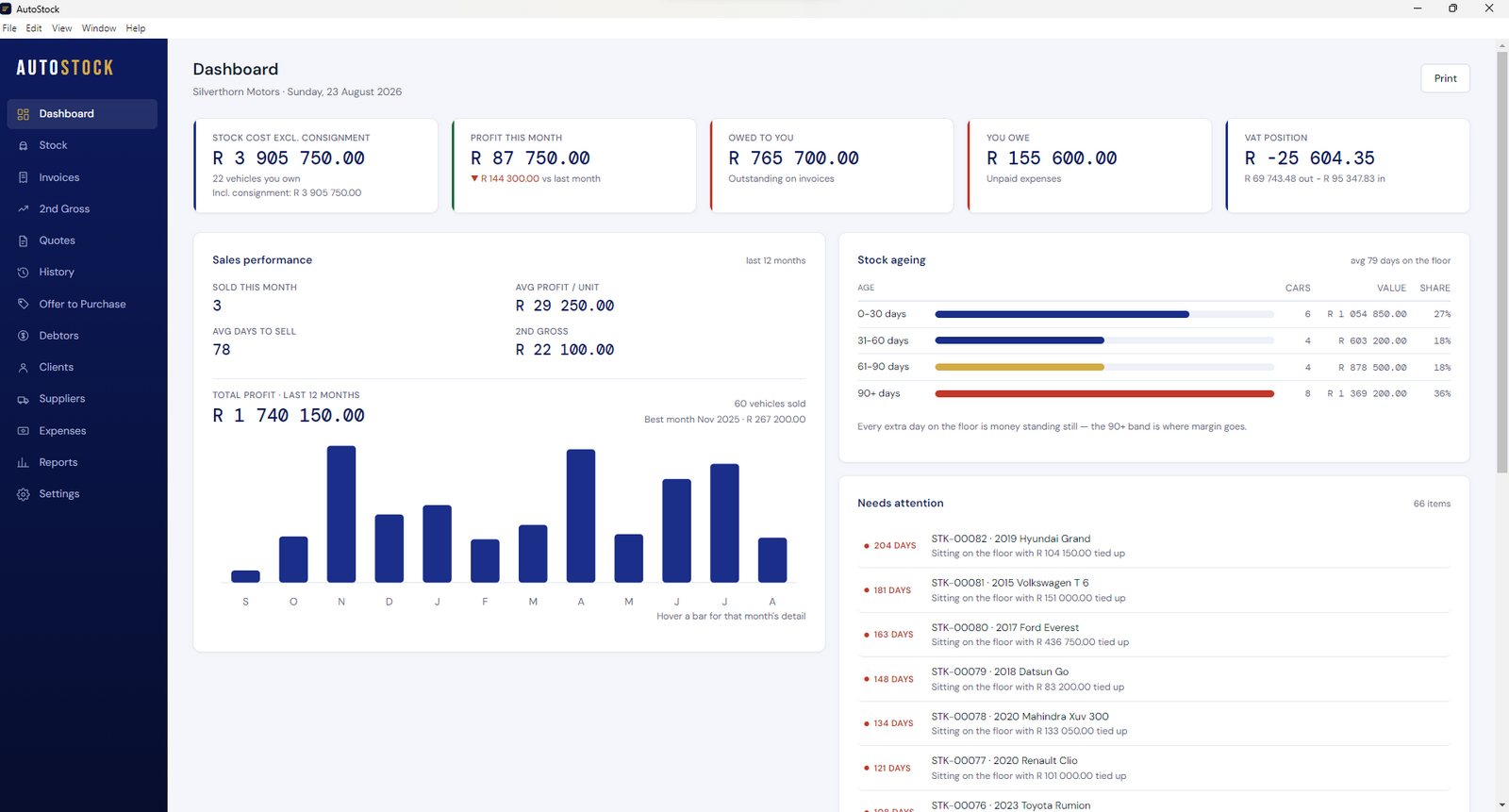Screen dimensions: 1509x812
Task: Open the Help menu
Action: [x=136, y=28]
